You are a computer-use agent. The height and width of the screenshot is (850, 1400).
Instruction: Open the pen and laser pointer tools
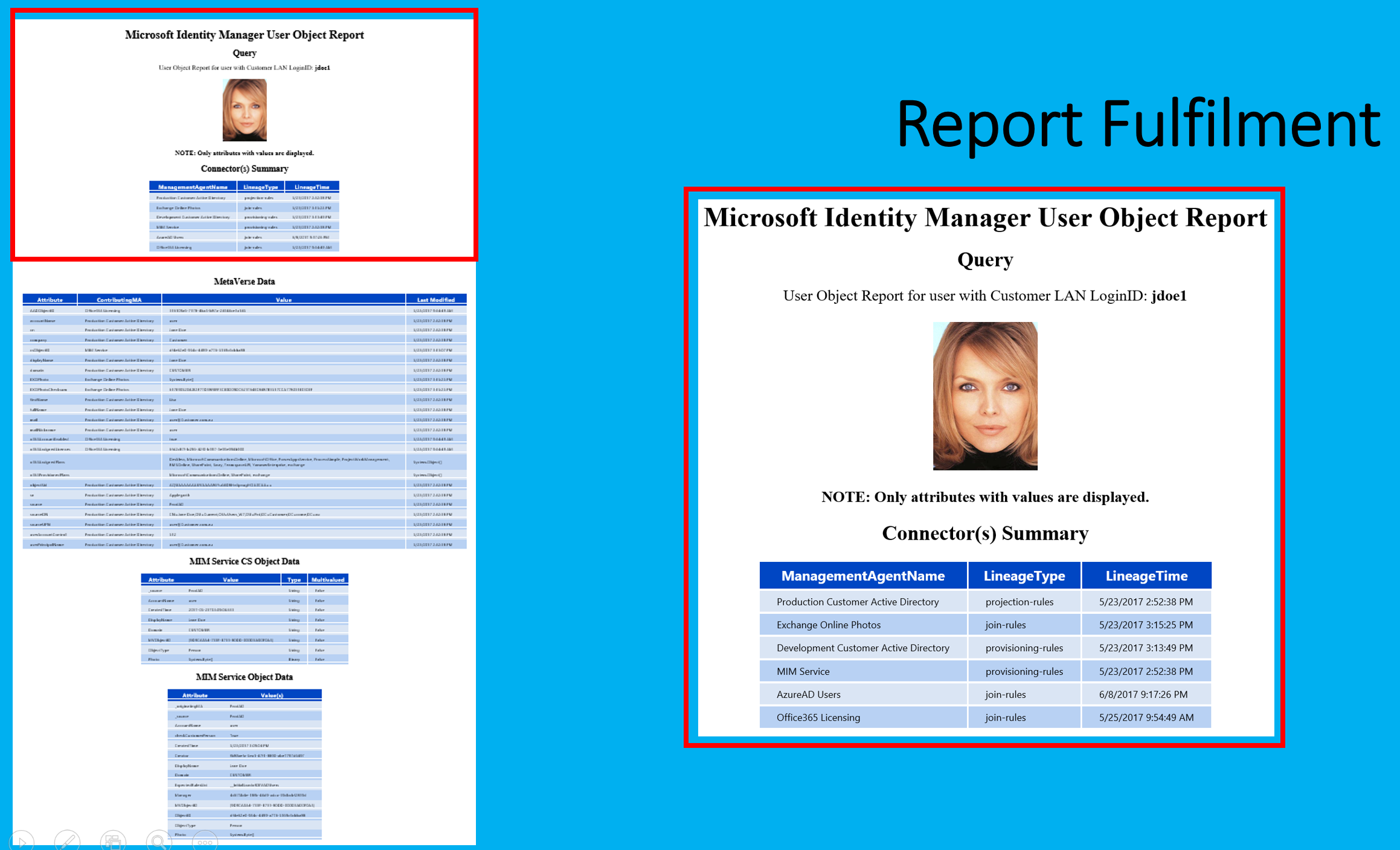click(67, 840)
